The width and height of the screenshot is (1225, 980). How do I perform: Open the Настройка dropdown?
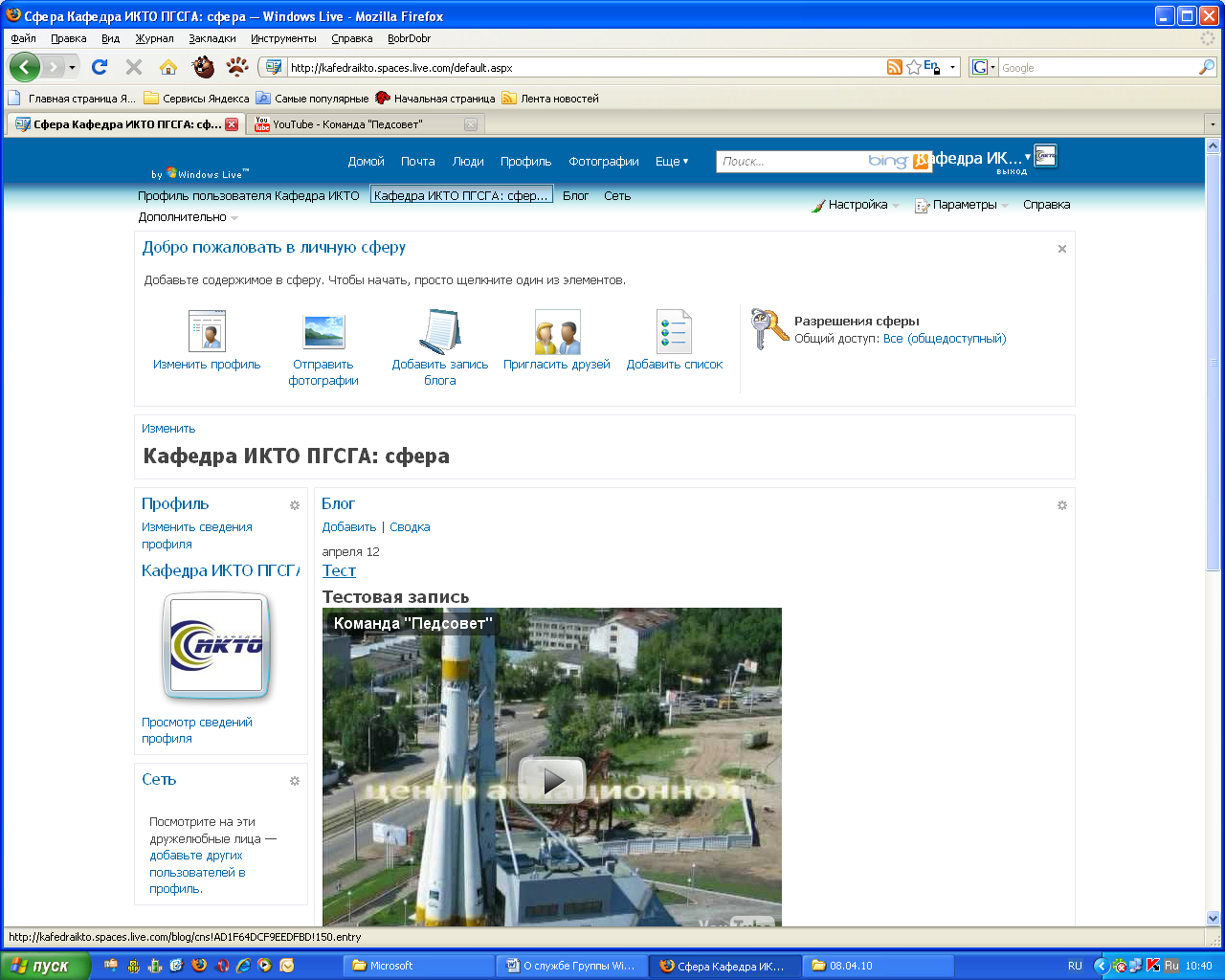pyautogui.click(x=856, y=205)
